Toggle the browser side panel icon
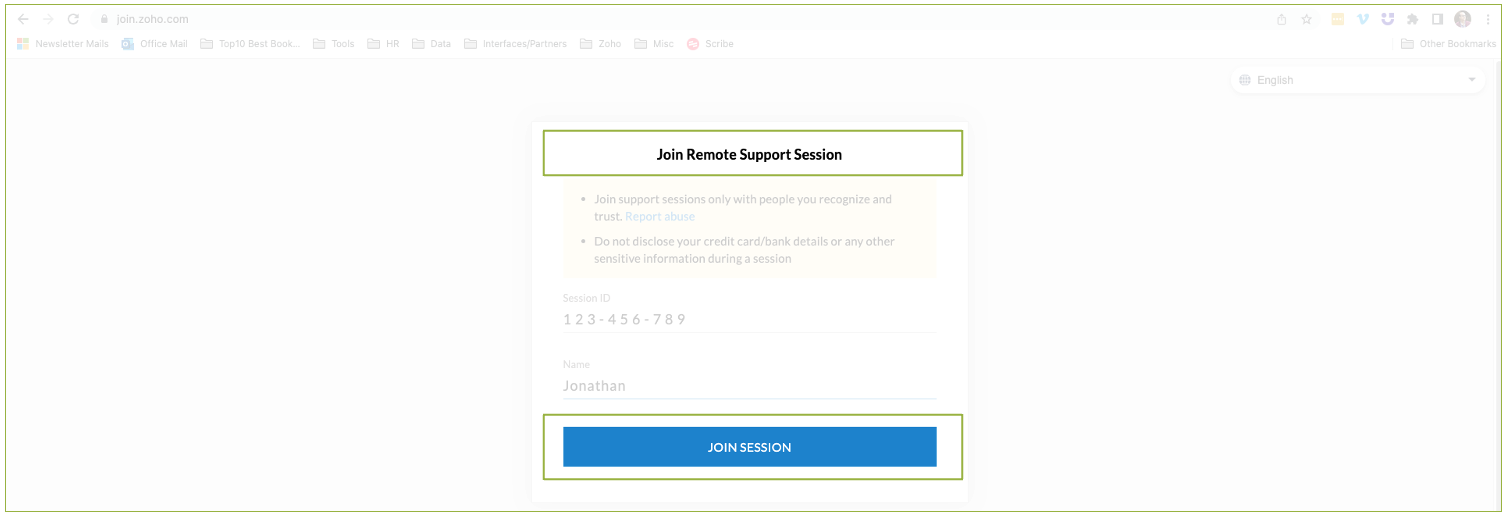 click(1437, 19)
